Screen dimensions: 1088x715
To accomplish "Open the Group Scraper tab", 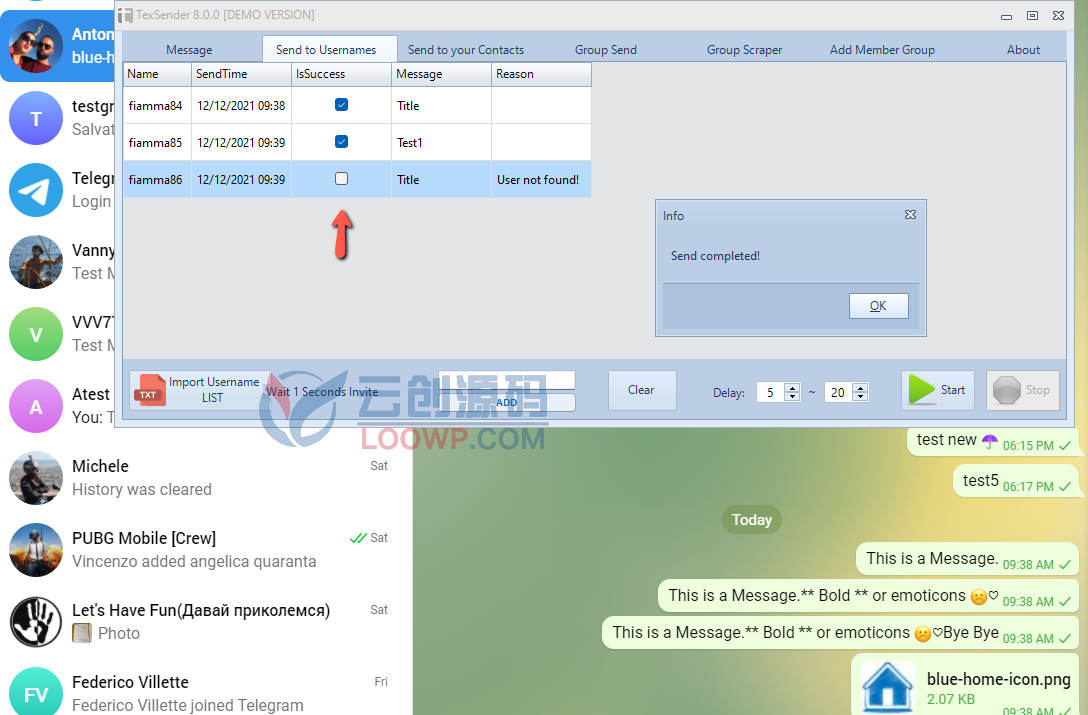I will 745,50.
